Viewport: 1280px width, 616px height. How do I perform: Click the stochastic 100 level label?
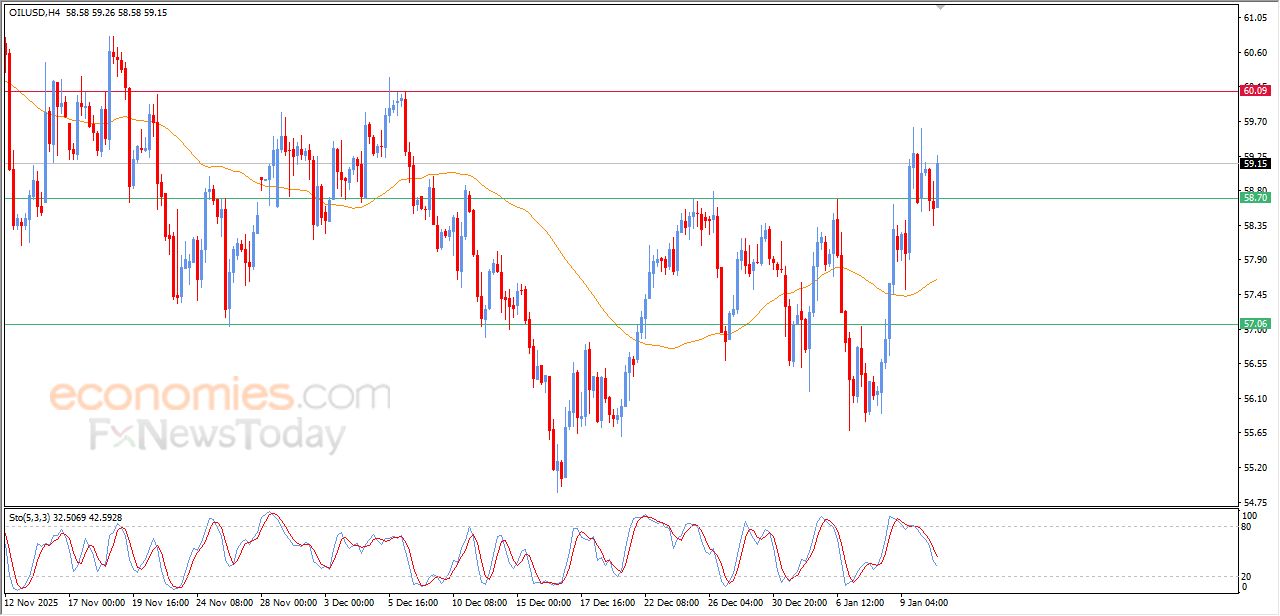(1249, 515)
